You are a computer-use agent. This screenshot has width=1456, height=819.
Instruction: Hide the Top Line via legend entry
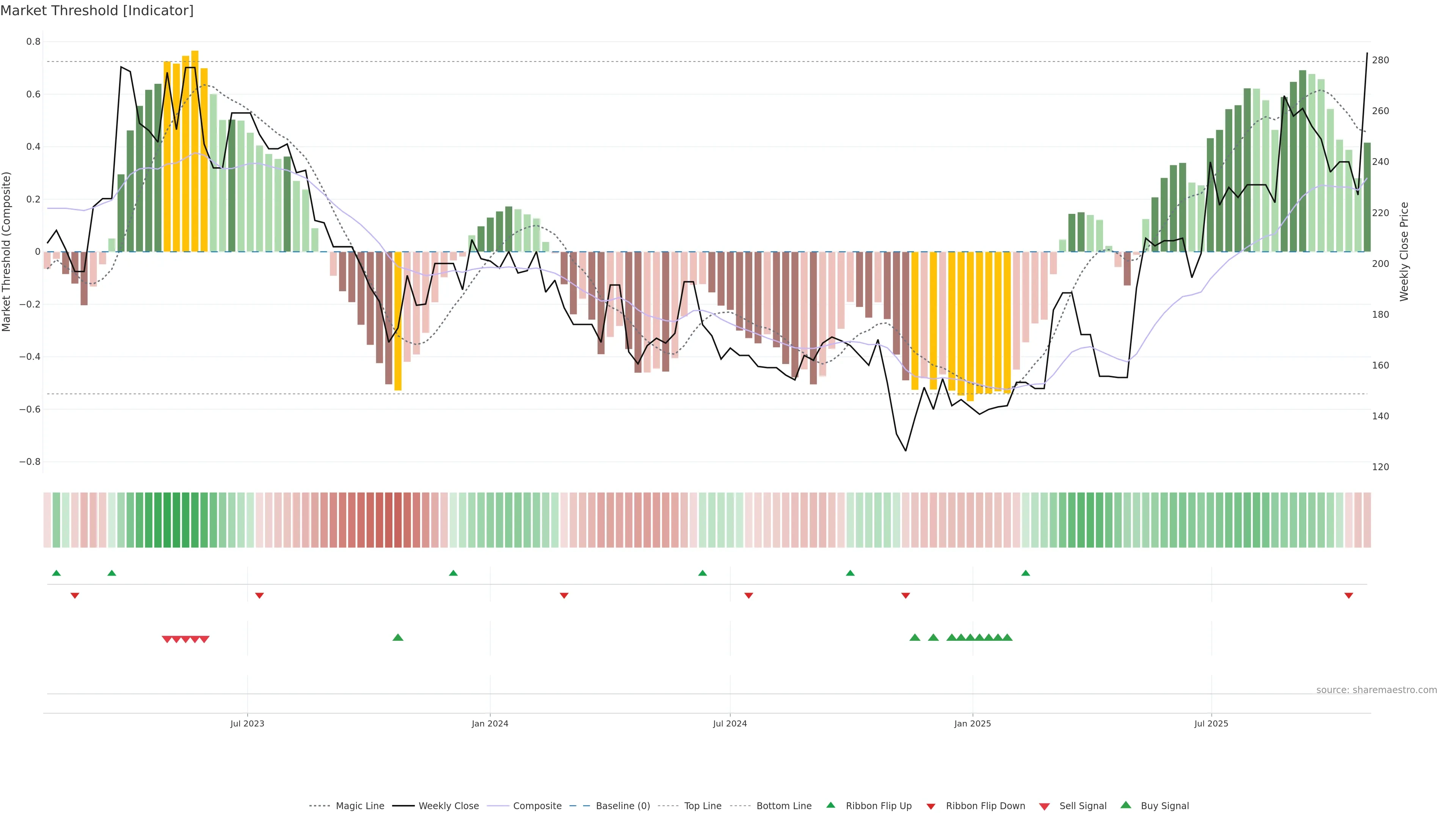(703, 806)
